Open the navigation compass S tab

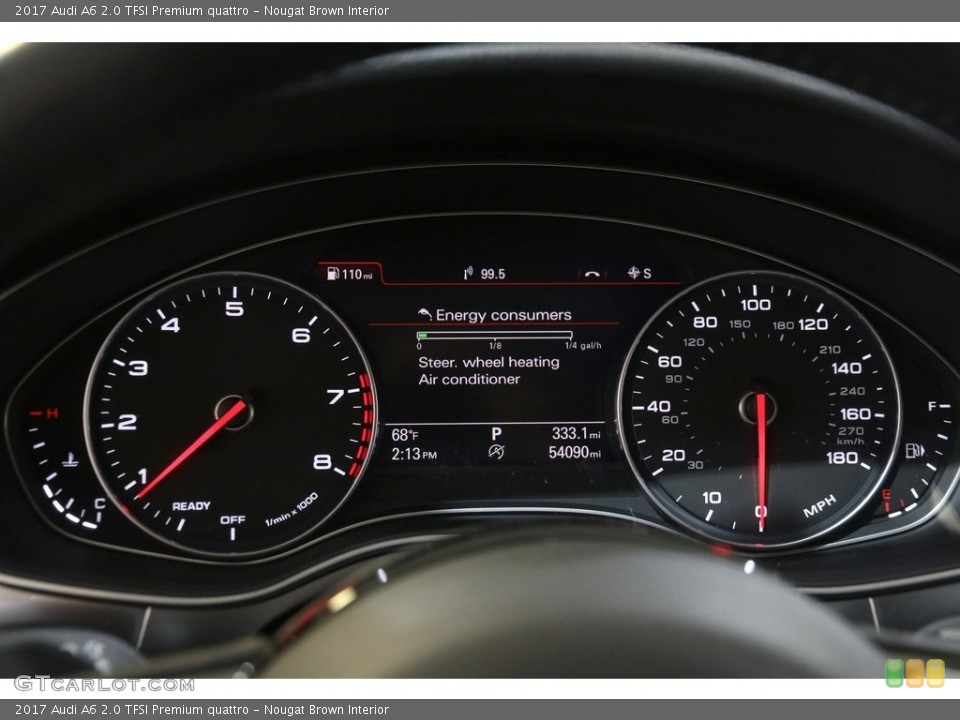point(639,273)
